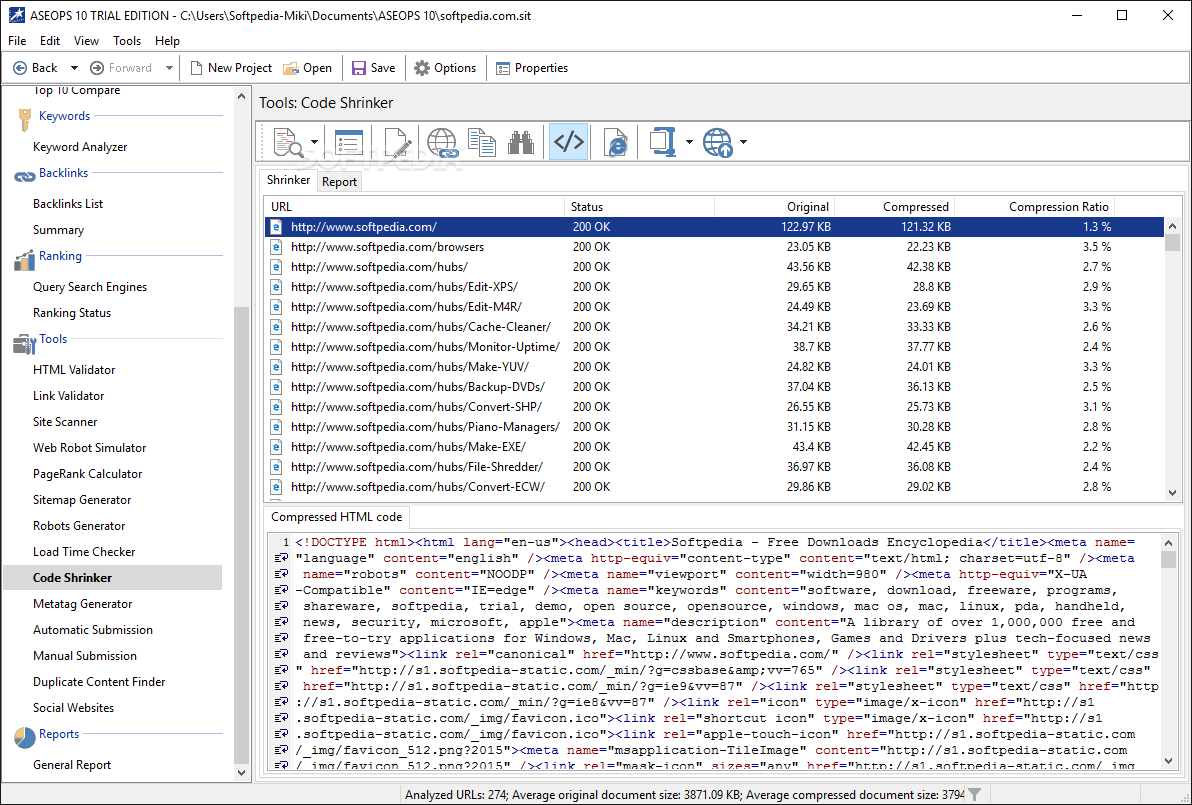The height and width of the screenshot is (805, 1192).
Task: Select HTML Validator in sidebar
Action: click(74, 369)
